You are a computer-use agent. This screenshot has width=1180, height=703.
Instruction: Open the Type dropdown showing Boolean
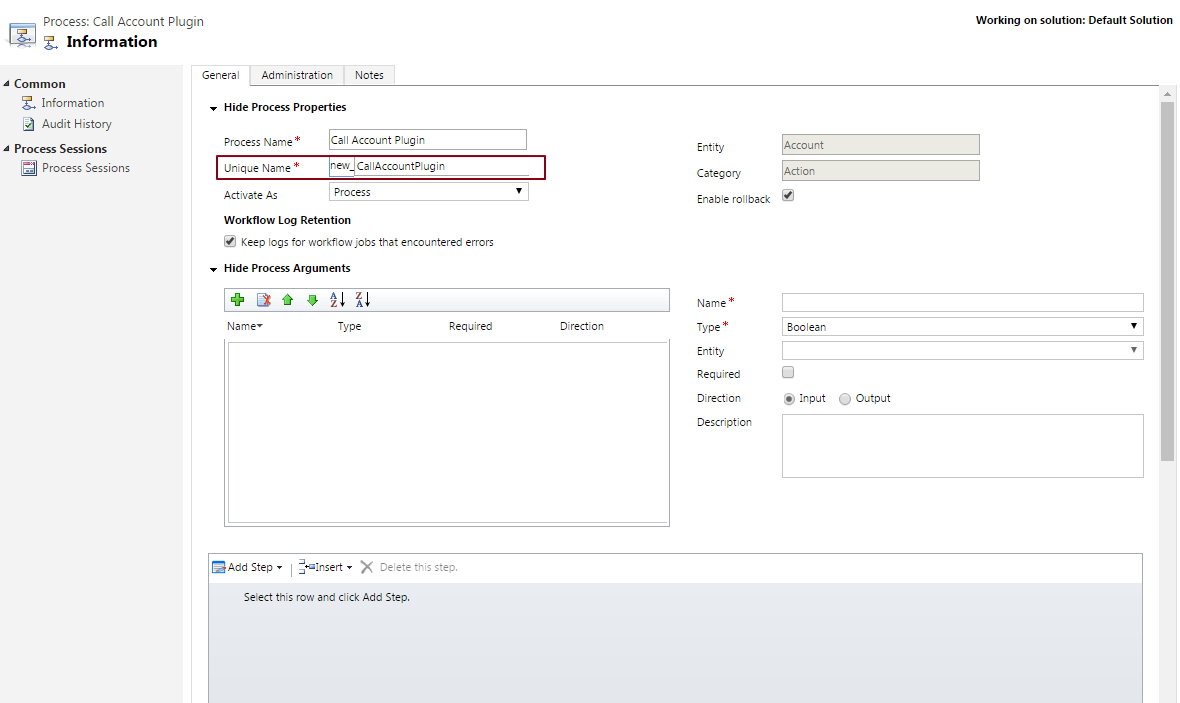1133,325
